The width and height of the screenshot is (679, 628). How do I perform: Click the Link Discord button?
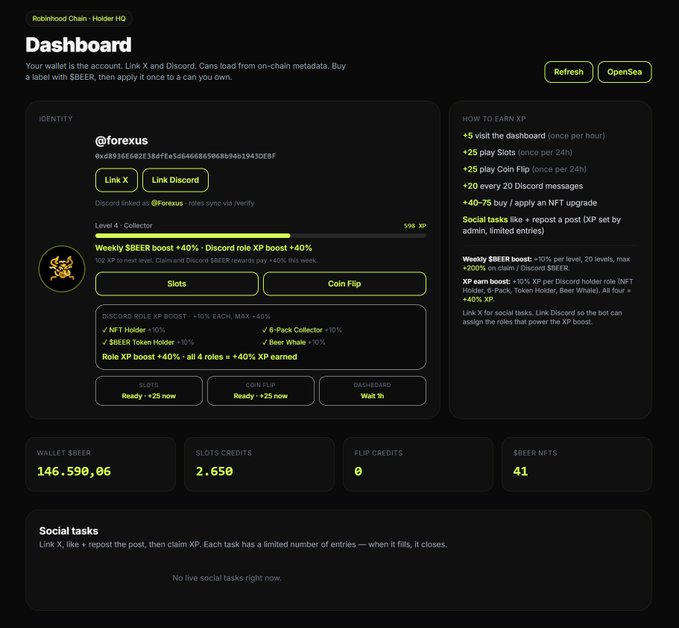175,180
